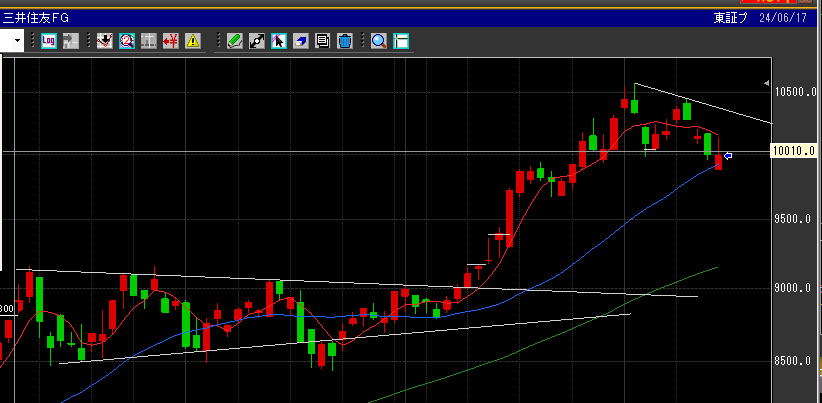822x403 pixels.
Task: Open the drawing list document icon
Action: pyautogui.click(x=322, y=41)
